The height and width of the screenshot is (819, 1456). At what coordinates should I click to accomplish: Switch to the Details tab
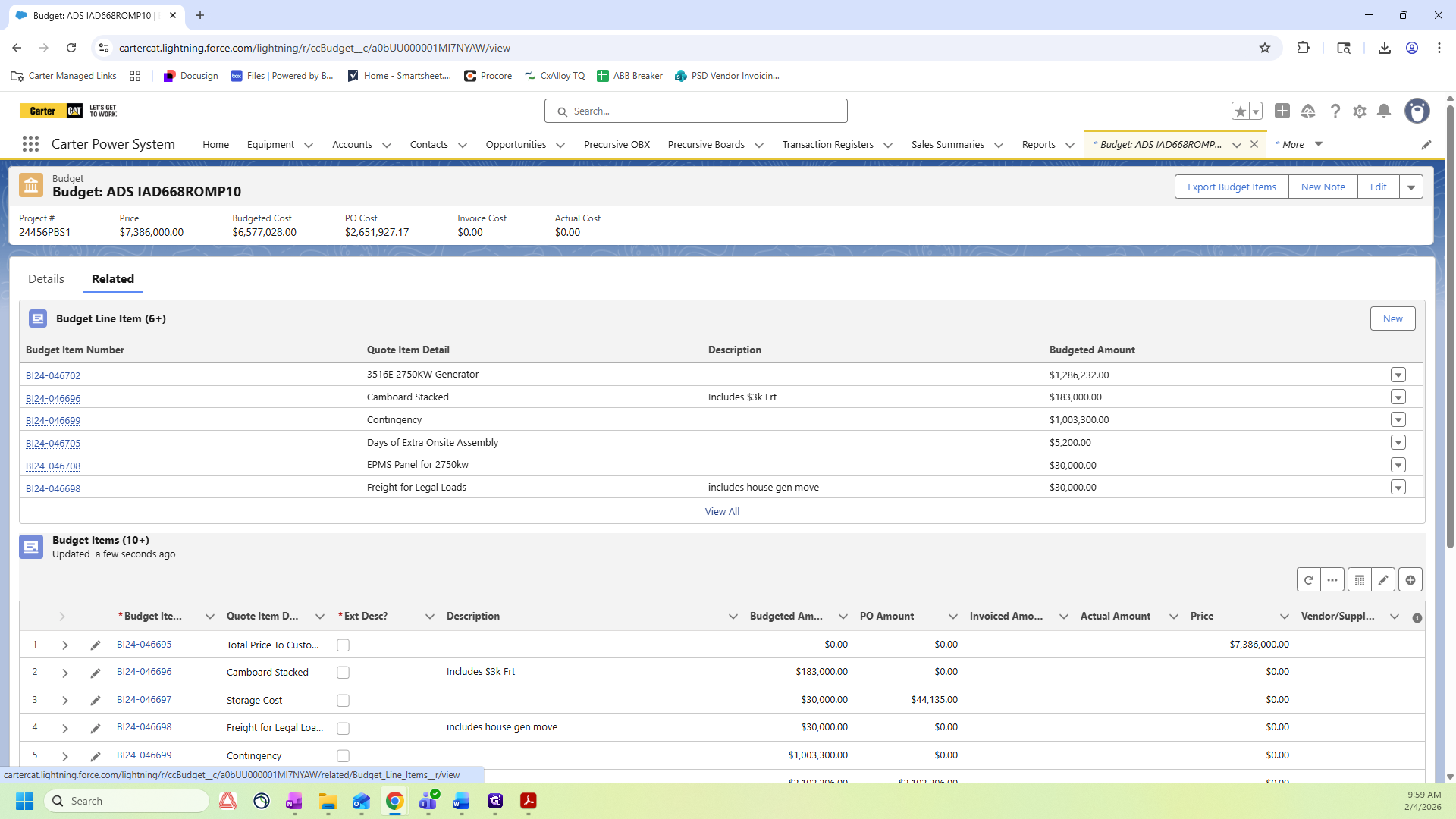point(46,279)
